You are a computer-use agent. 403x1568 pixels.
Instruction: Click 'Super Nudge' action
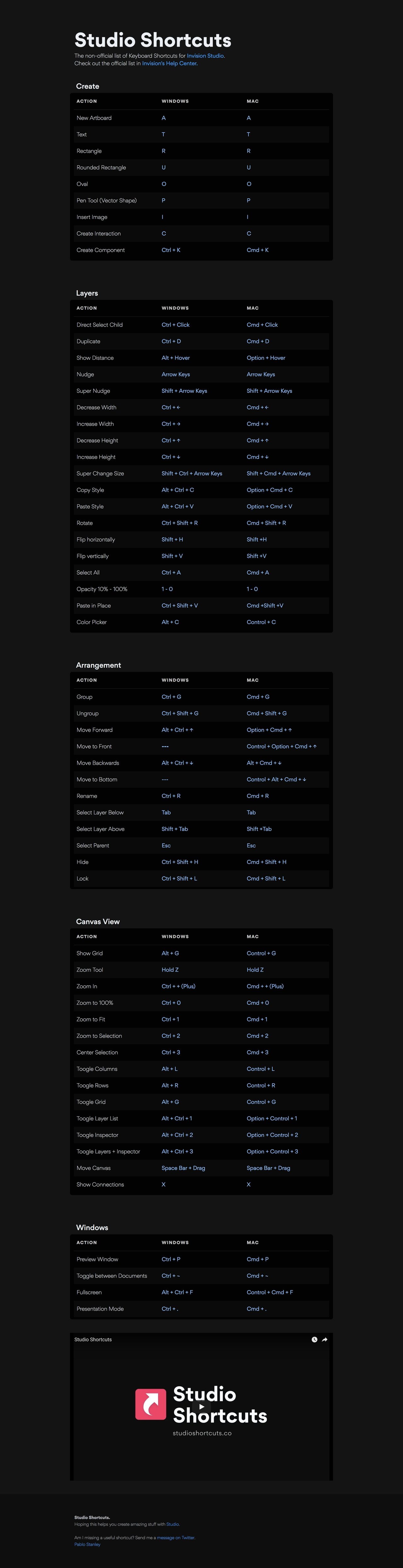click(93, 391)
